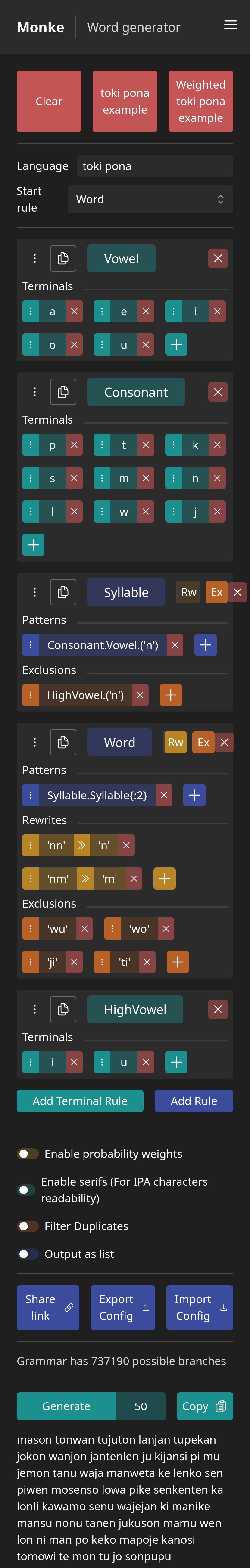Add a new Vowel terminal
The width and height of the screenshot is (250, 1568).
[176, 345]
